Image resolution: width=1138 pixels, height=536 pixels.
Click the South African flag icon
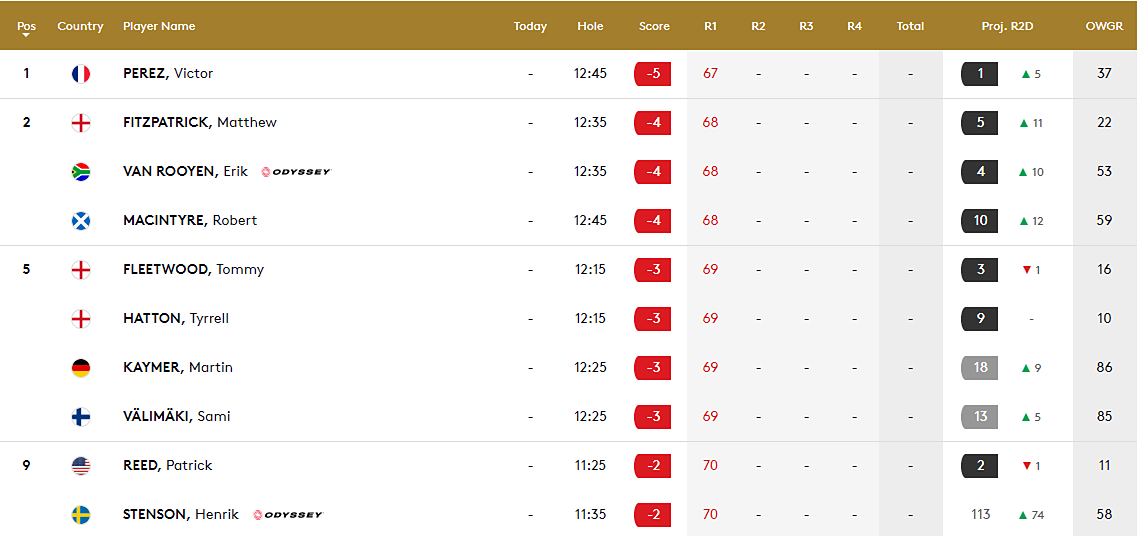click(x=81, y=172)
